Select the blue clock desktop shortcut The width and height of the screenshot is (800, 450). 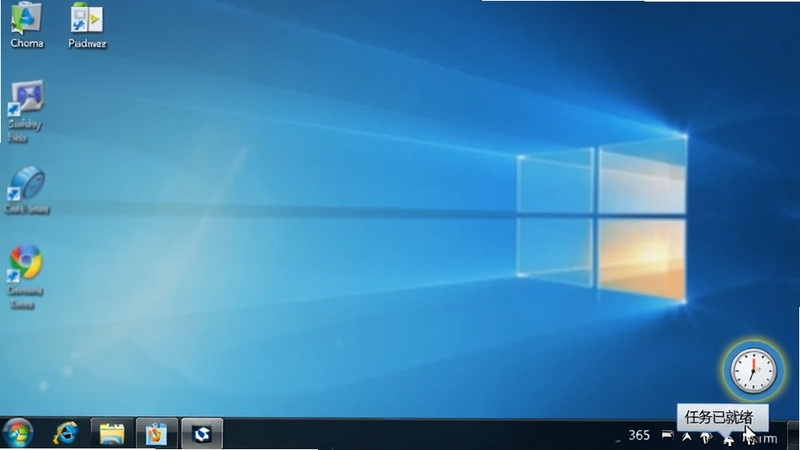click(27, 189)
